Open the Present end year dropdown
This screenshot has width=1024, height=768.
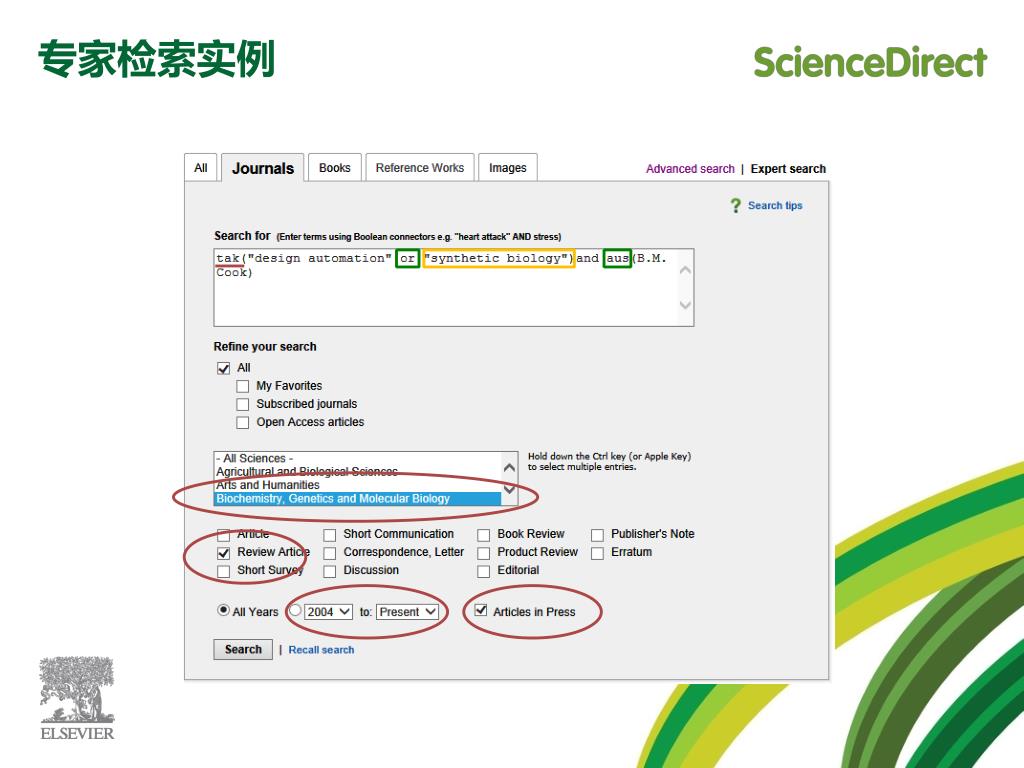408,612
